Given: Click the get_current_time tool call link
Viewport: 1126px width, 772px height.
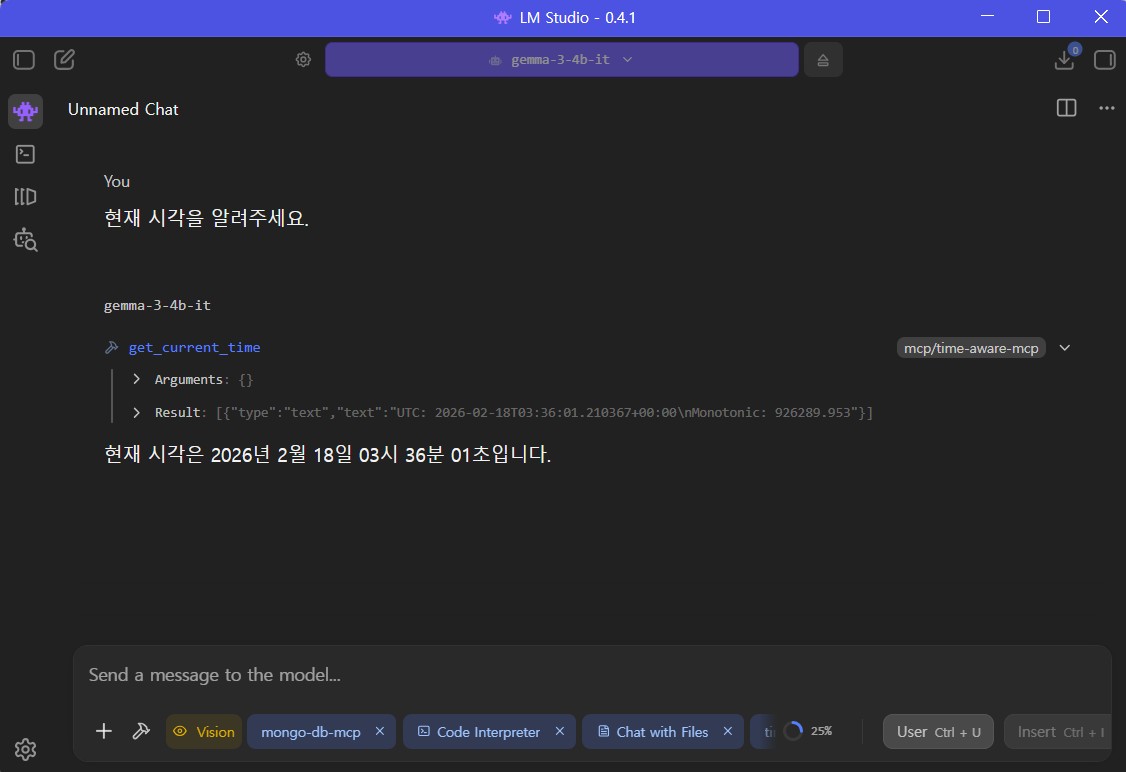Looking at the screenshot, I should click(195, 348).
